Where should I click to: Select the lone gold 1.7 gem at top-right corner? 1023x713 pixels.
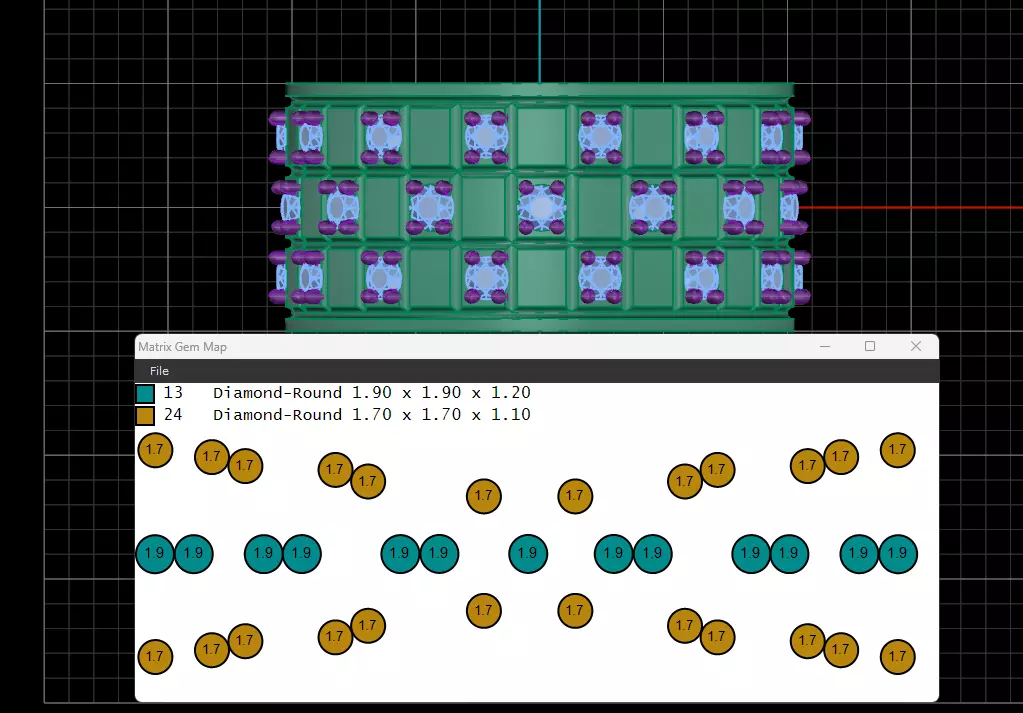[898, 450]
